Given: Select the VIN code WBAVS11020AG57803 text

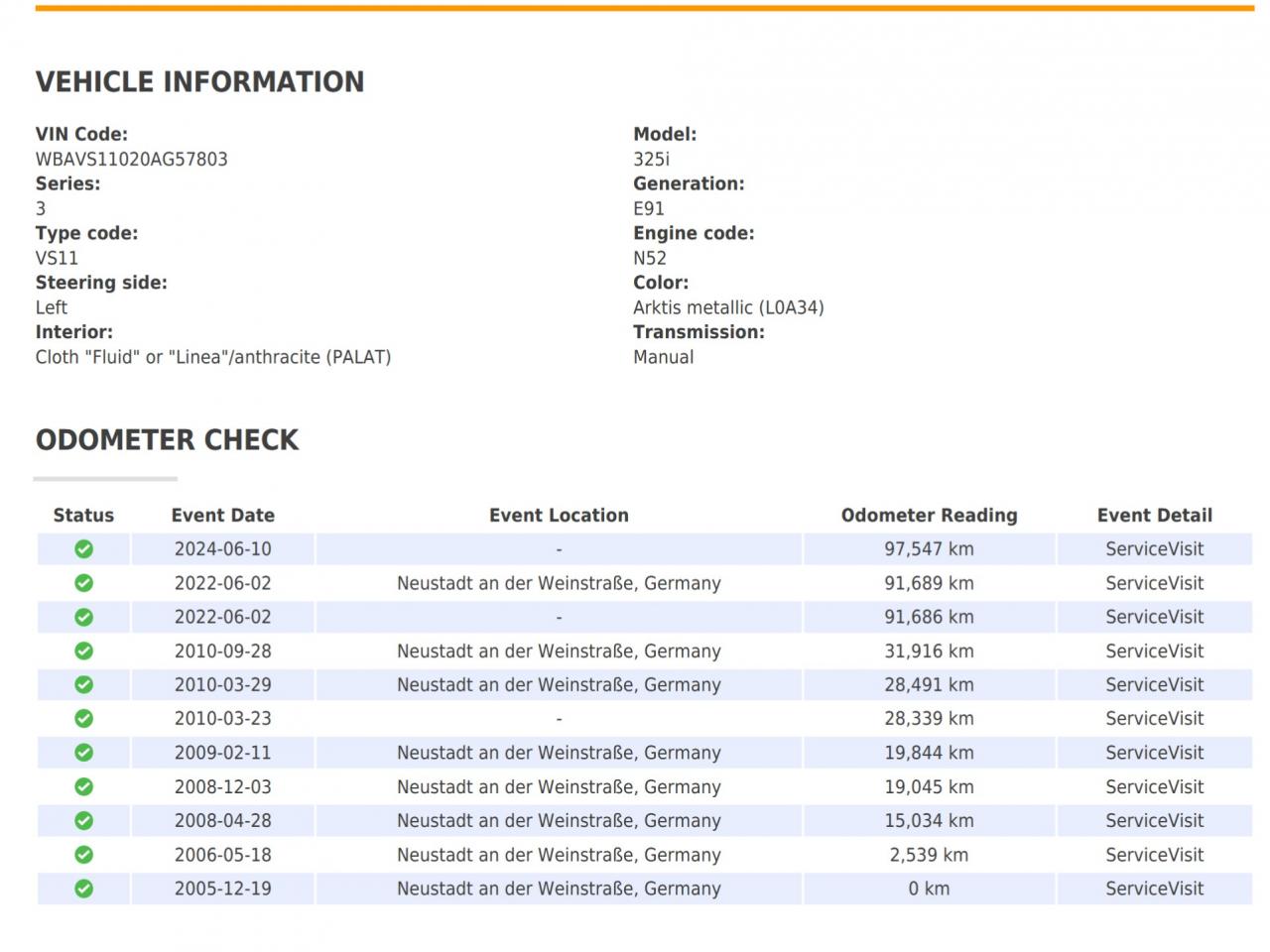Looking at the screenshot, I should pos(132,160).
